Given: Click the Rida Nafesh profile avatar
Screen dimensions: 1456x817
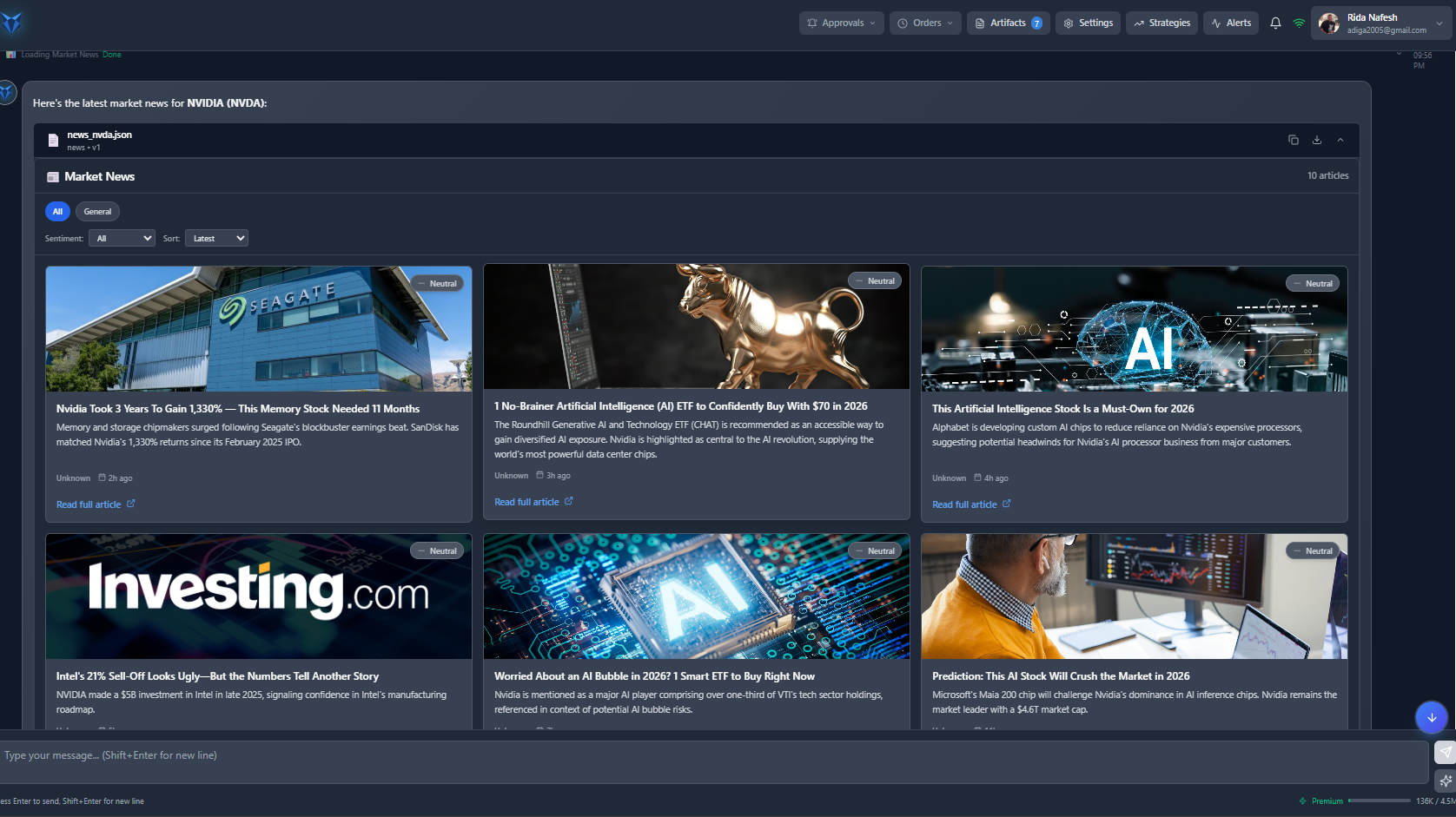Looking at the screenshot, I should click(1329, 23).
